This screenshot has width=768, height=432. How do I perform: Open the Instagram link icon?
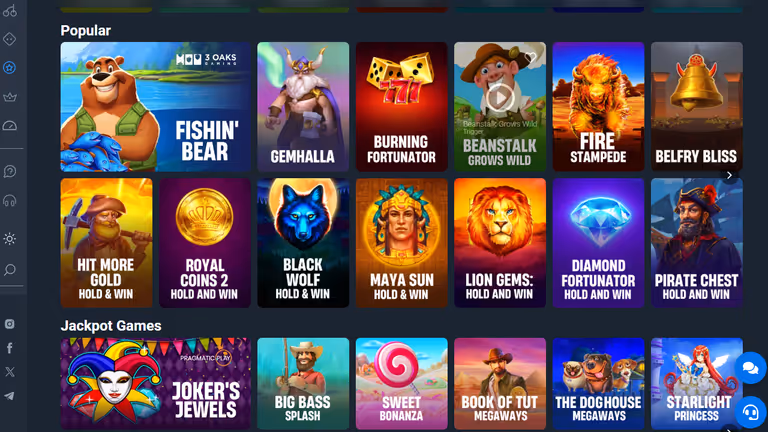pyautogui.click(x=10, y=324)
